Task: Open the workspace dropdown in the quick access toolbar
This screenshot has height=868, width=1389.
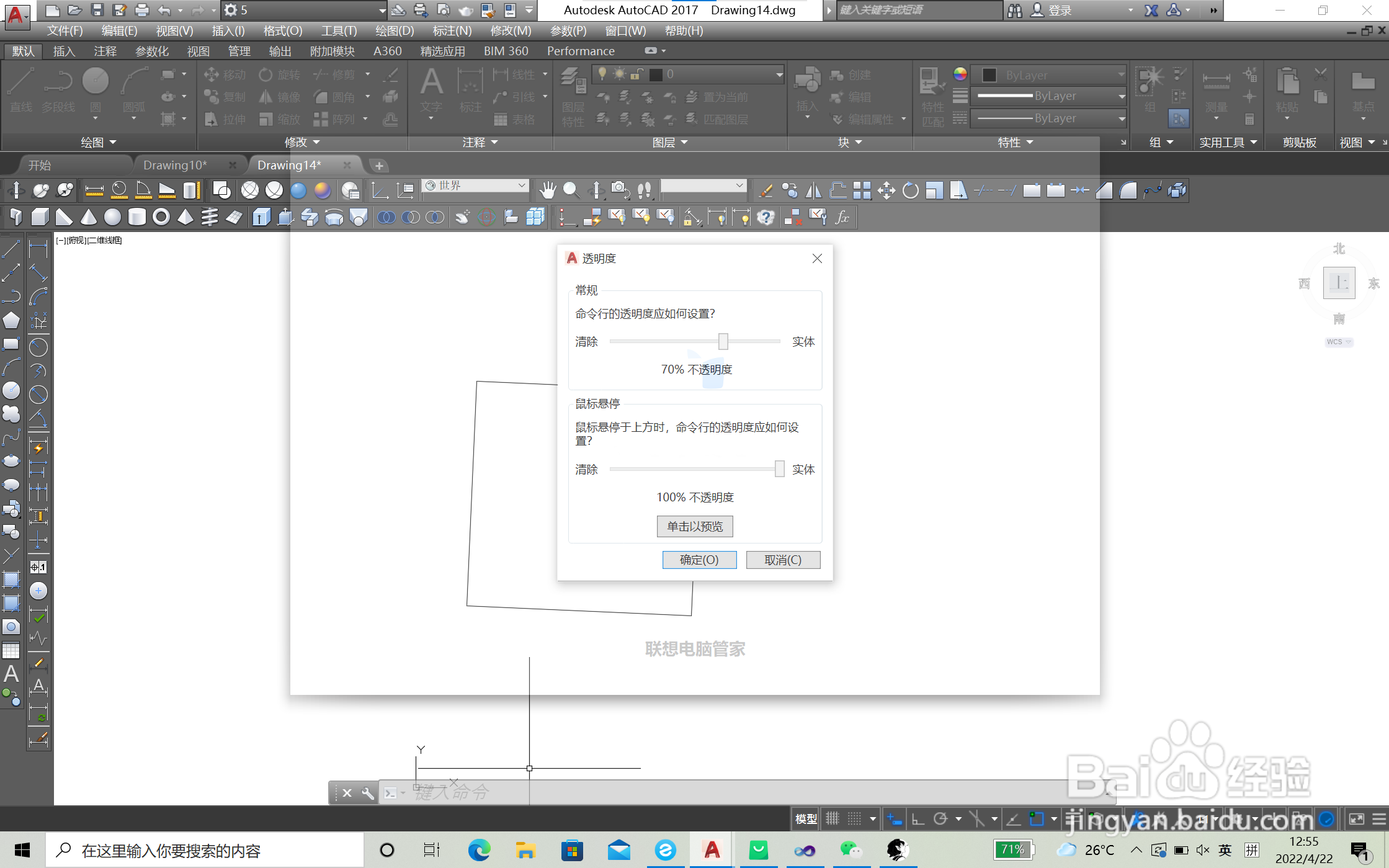Action: tap(304, 10)
